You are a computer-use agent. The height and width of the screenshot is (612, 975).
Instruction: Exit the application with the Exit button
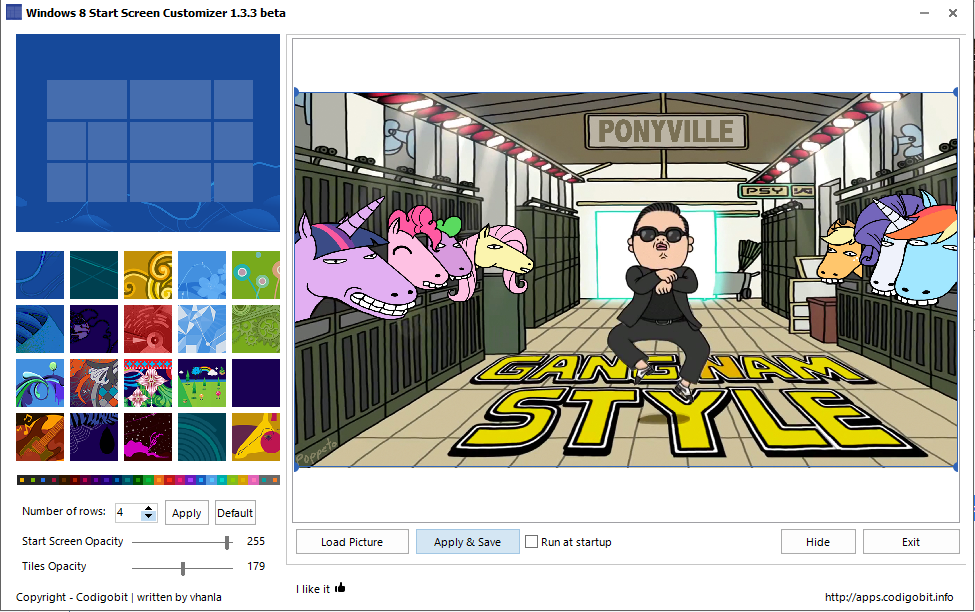tap(911, 542)
